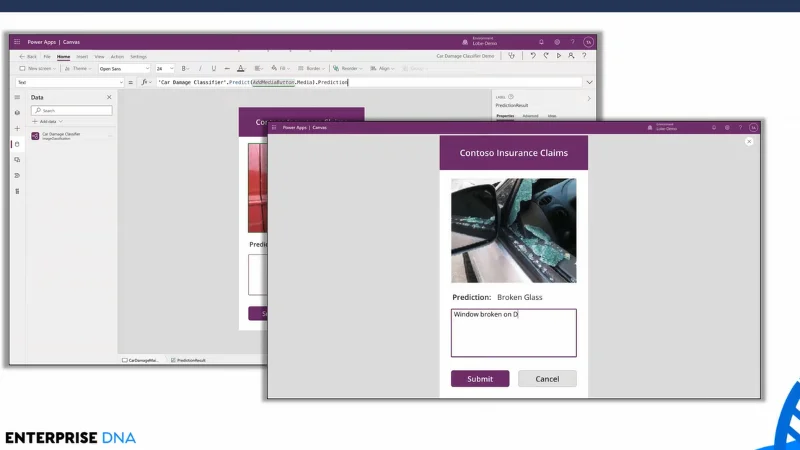
Task: Open the help question mark in the back window's purple header
Action: click(572, 42)
